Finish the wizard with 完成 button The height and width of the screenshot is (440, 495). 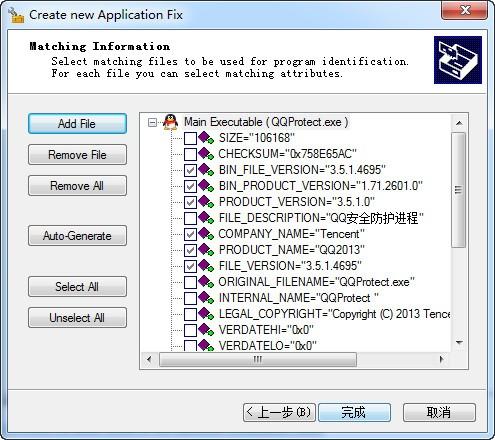[x=354, y=413]
